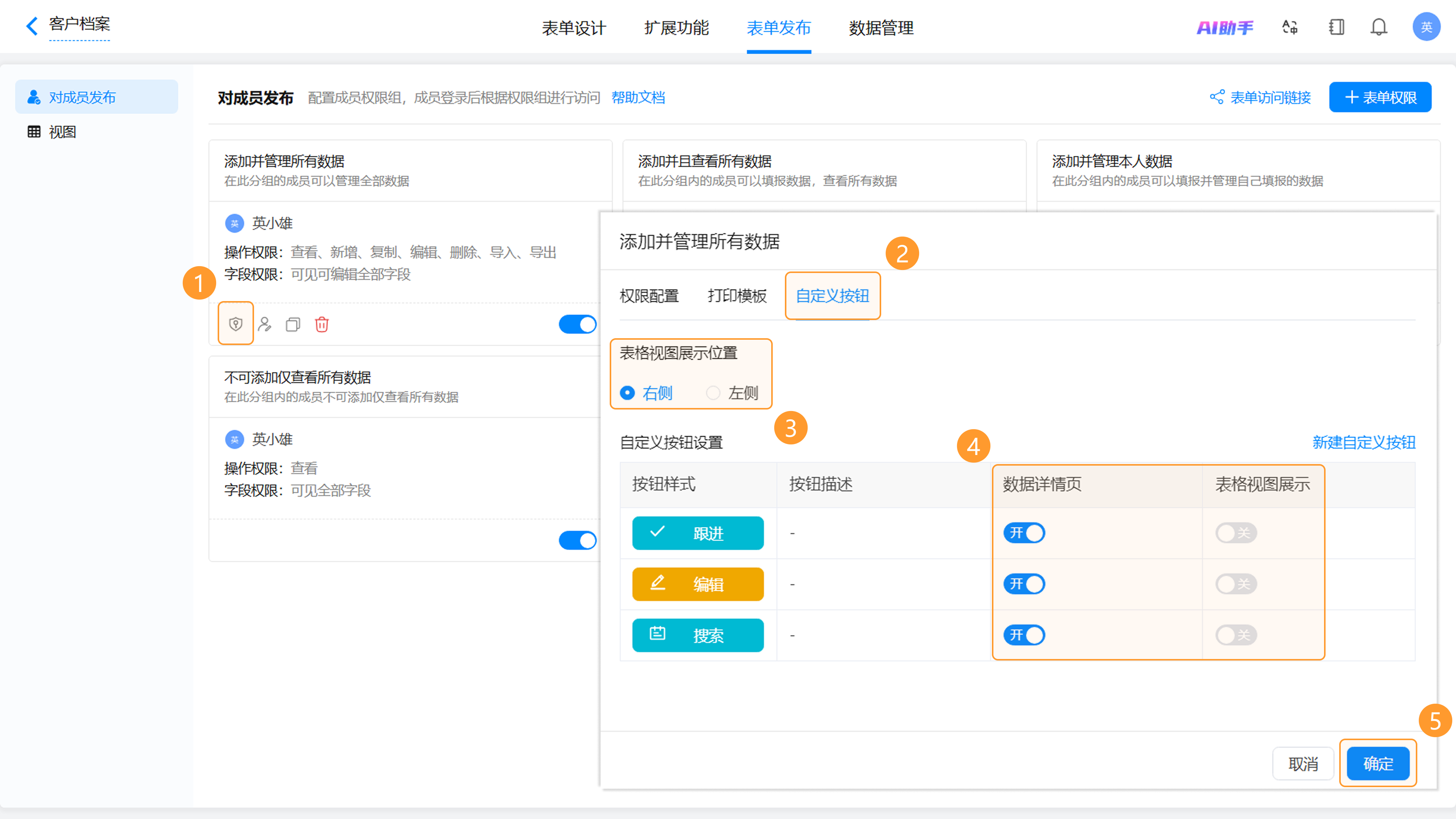Open the user avatar 英 menu
This screenshot has width=1456, height=819.
(x=1426, y=27)
